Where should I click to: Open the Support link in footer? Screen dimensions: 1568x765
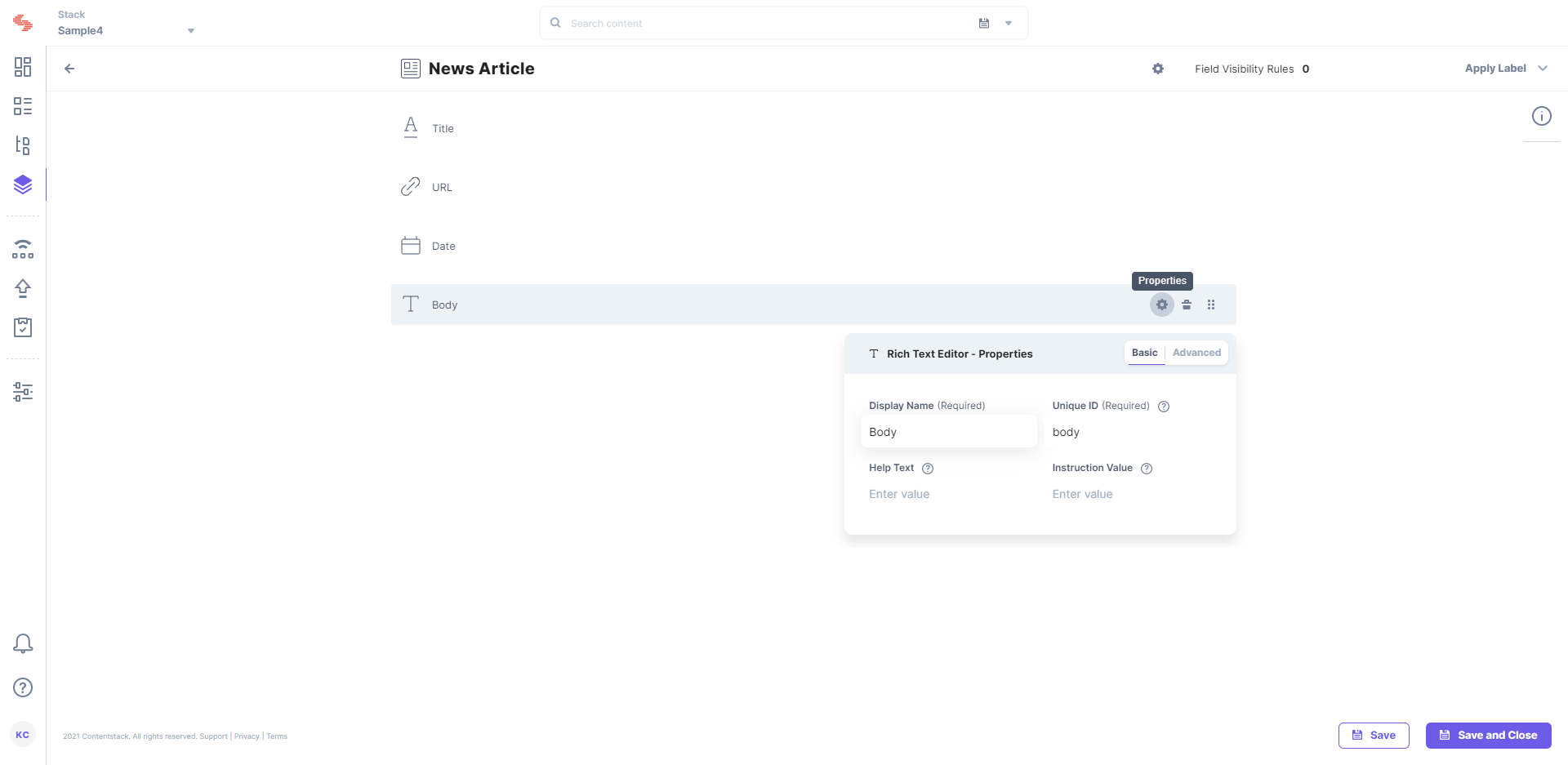click(214, 736)
